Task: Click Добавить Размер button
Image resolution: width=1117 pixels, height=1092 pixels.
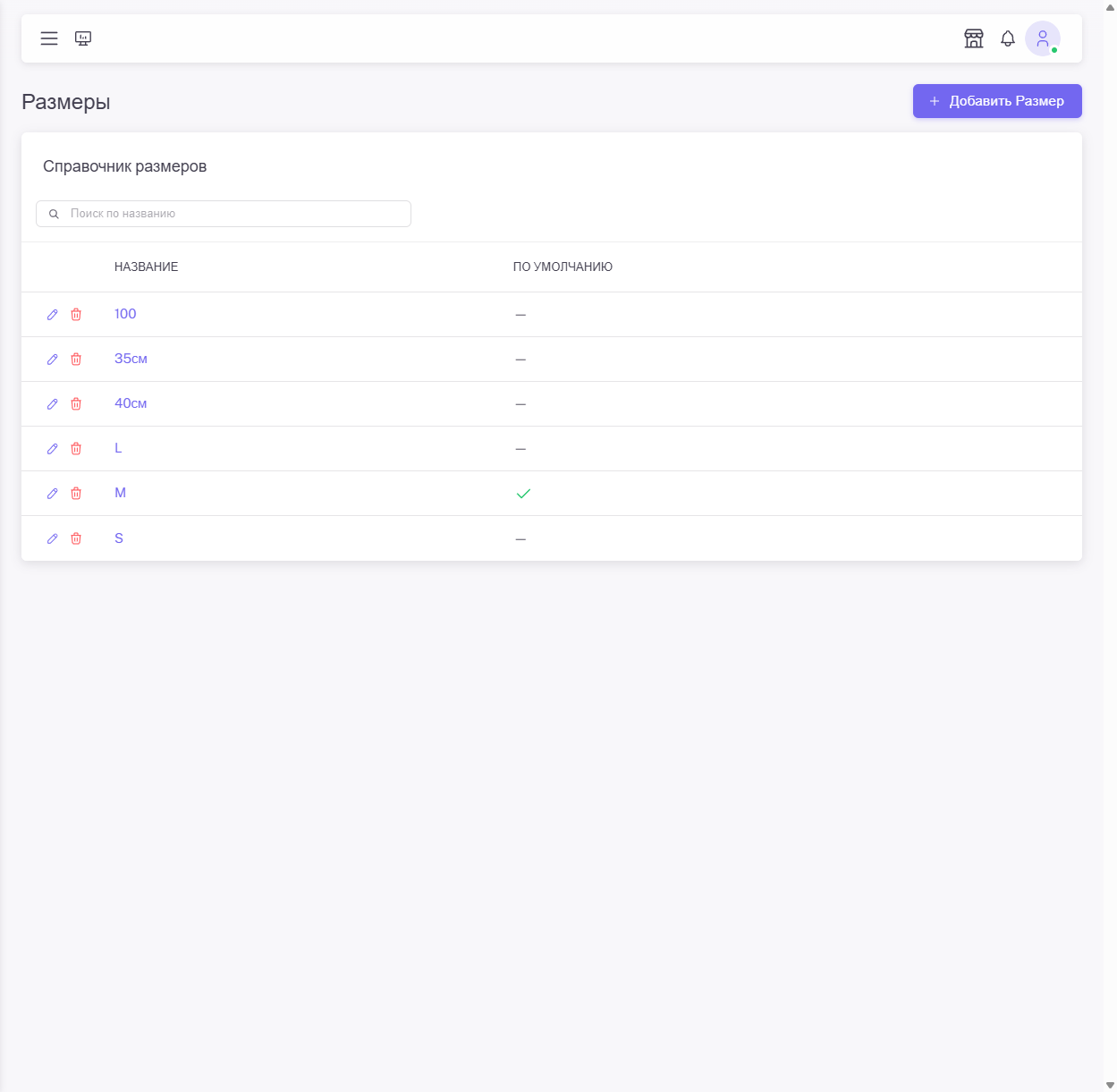Action: point(997,101)
